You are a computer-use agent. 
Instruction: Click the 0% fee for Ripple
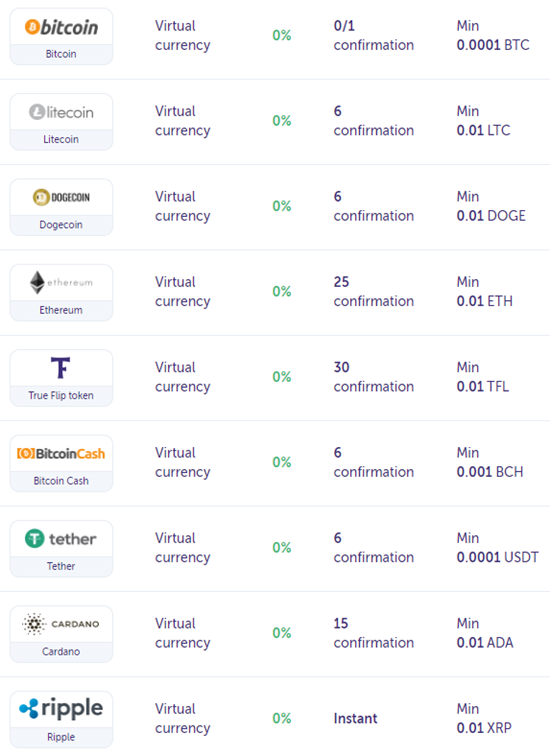282,718
